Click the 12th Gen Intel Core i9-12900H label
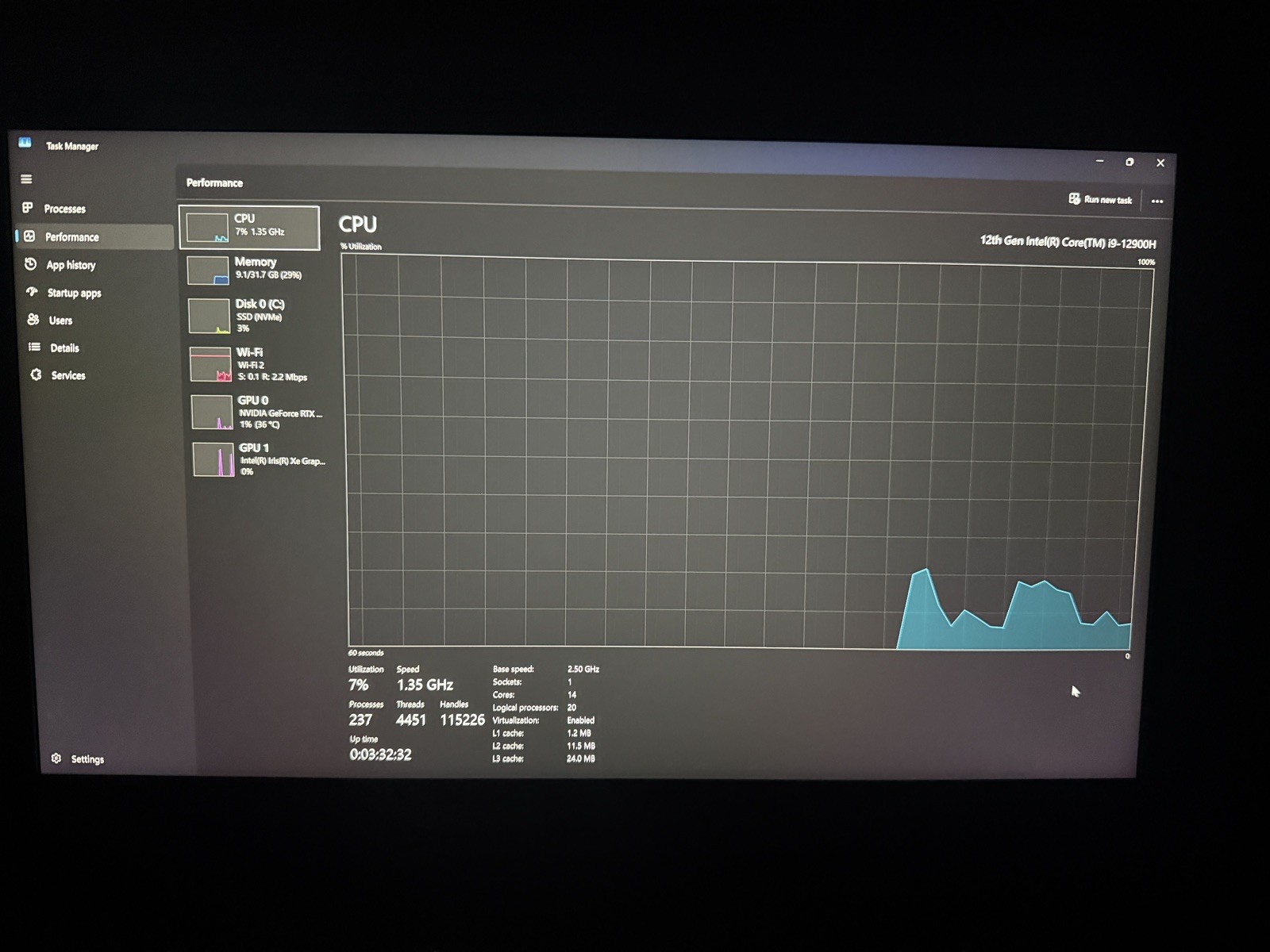The image size is (1270, 952). pos(1068,242)
